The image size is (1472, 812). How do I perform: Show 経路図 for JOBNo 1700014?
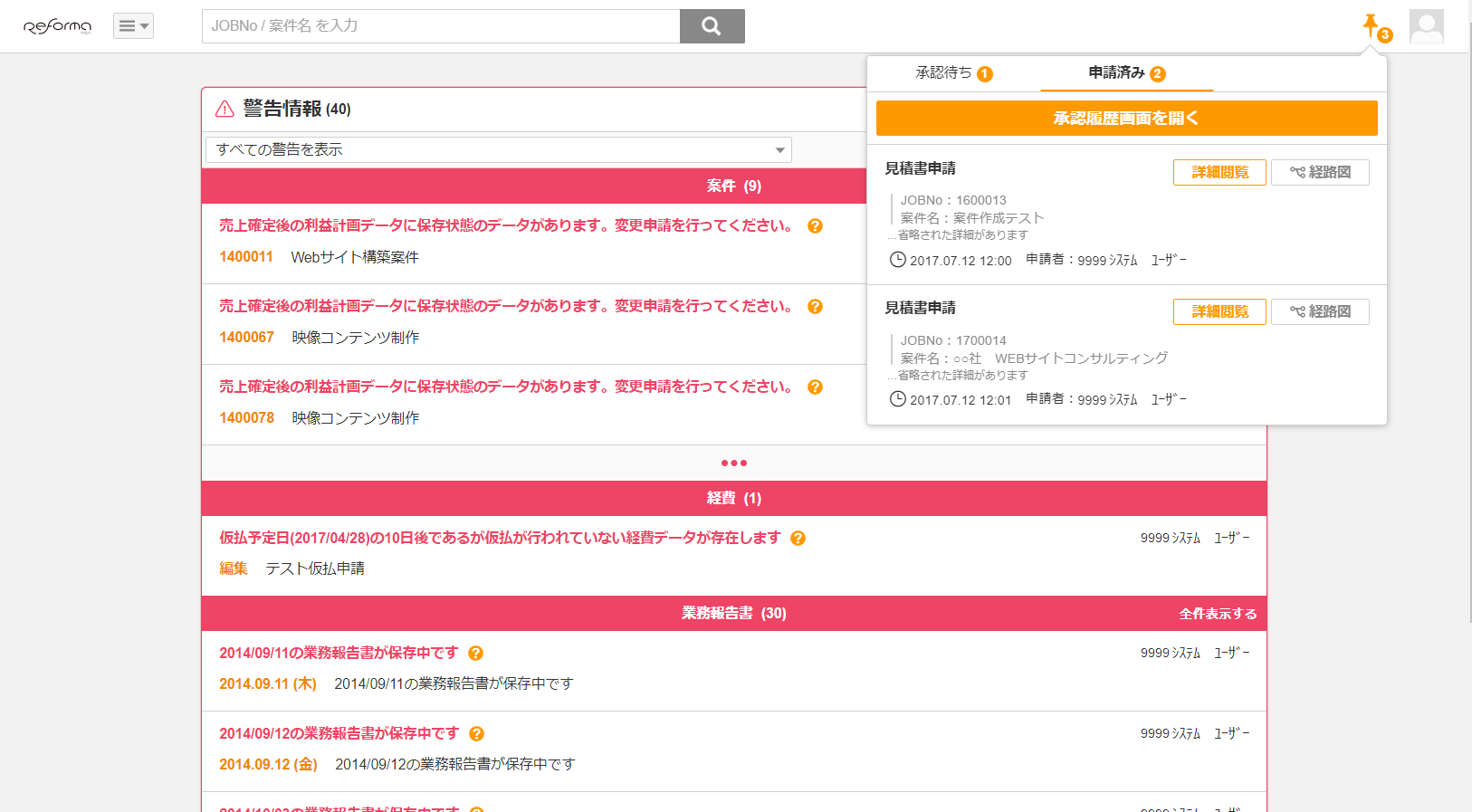point(1320,311)
